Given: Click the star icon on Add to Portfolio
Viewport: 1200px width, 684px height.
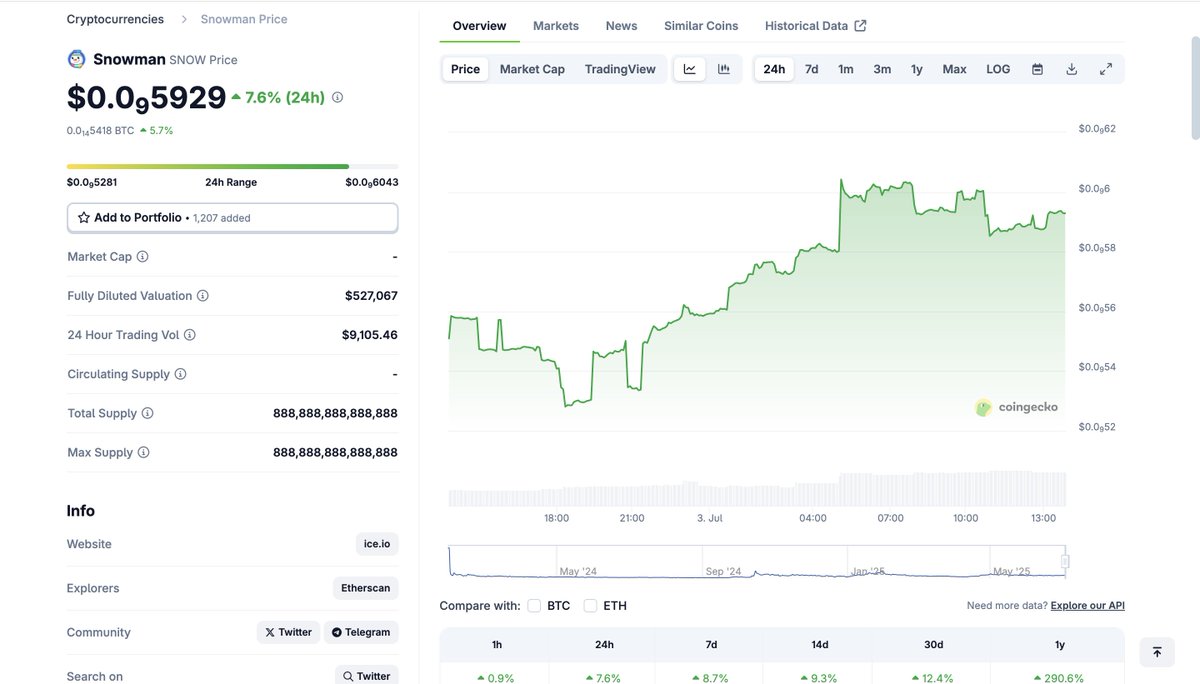Looking at the screenshot, I should (84, 217).
